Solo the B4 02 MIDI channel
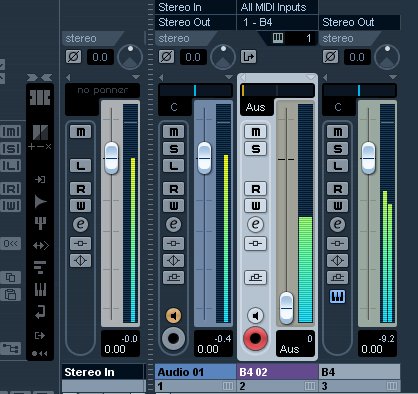 255,149
